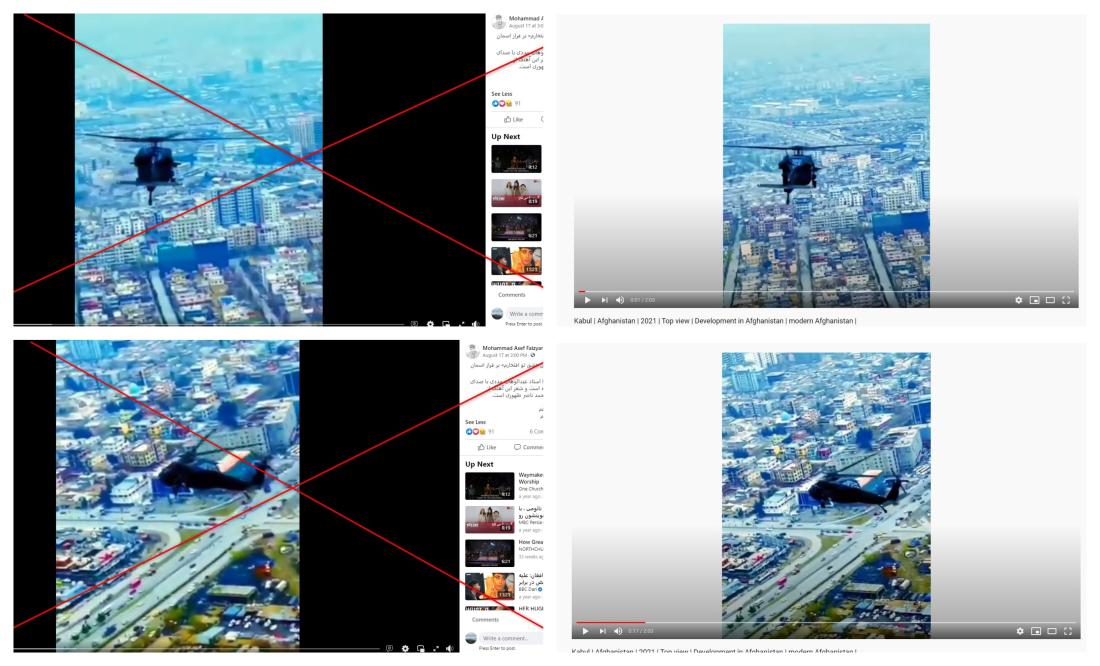
Task: Click comment input in lower Facebook screenshot
Action: (511, 638)
